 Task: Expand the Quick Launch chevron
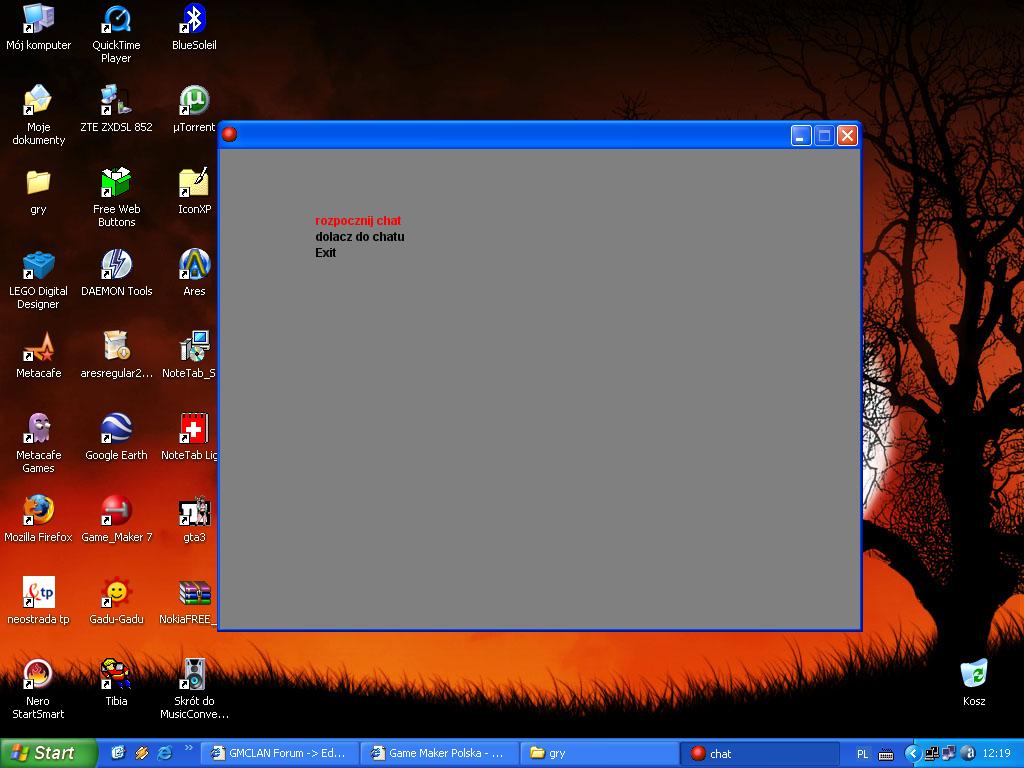pos(188,748)
